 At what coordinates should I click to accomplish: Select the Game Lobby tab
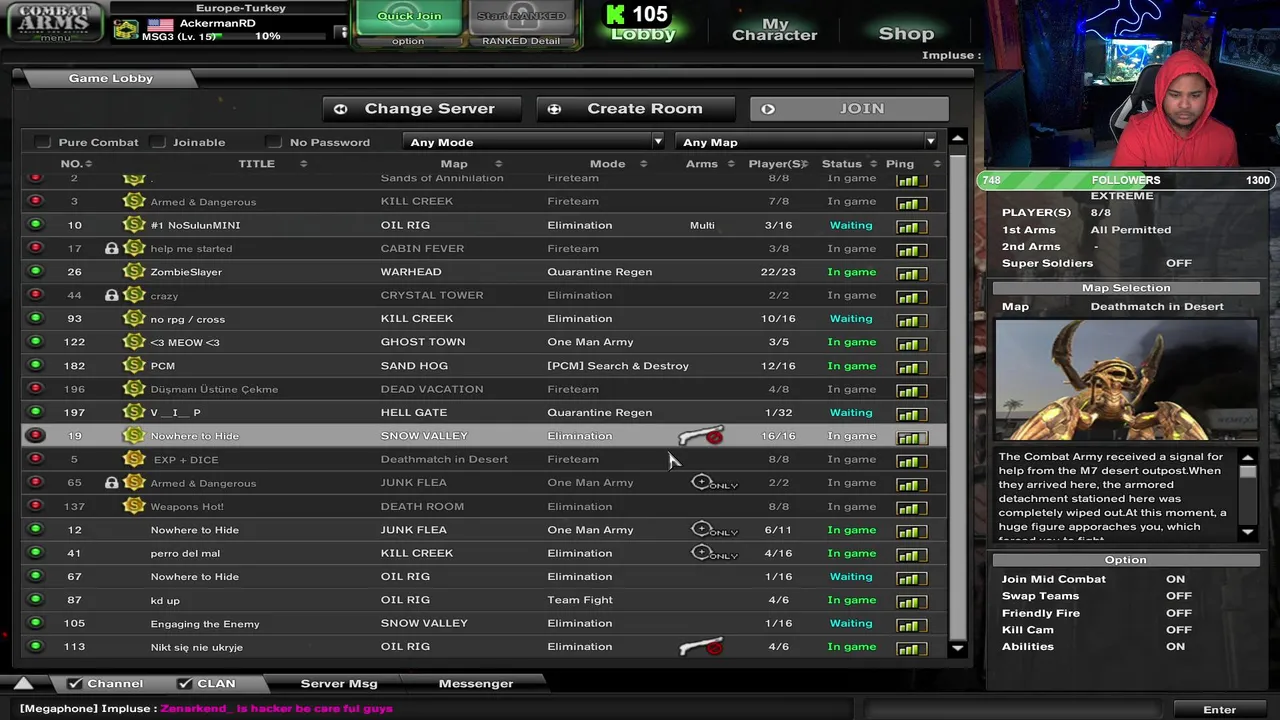(111, 78)
